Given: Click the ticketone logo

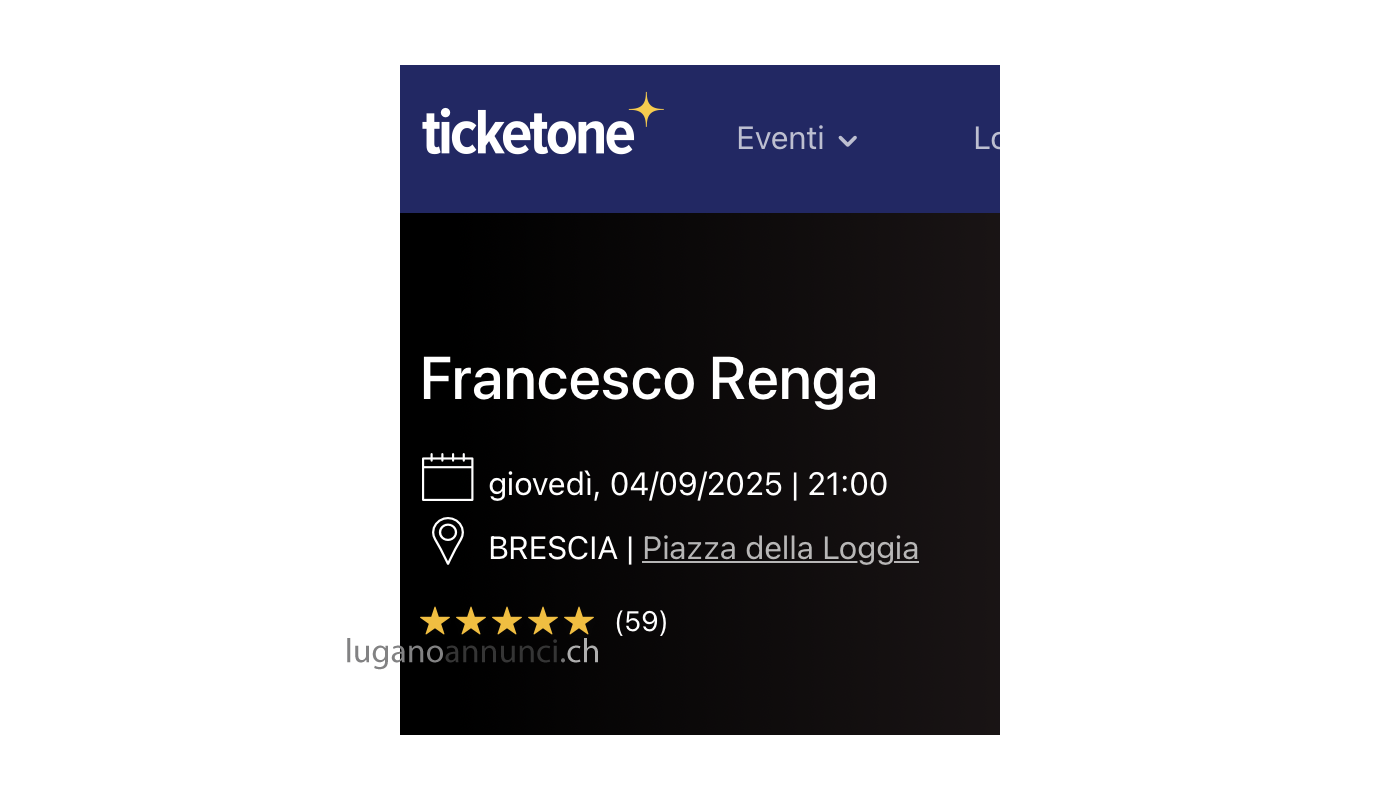Looking at the screenshot, I should [542, 126].
